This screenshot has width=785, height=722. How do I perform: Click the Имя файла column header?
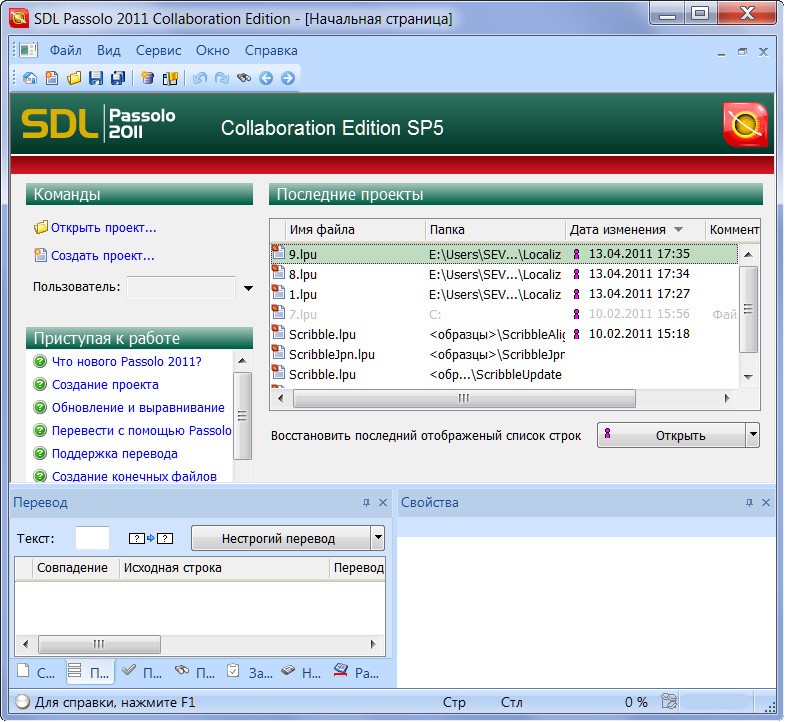[355, 230]
